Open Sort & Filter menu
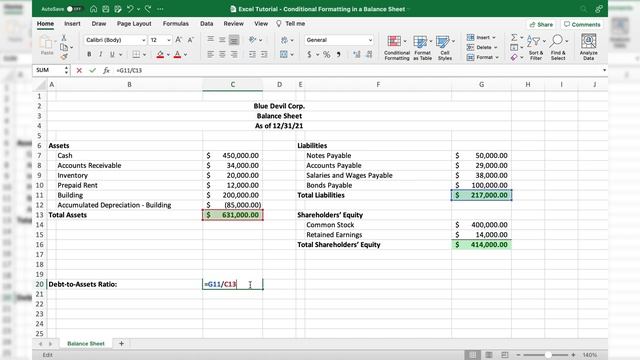This screenshot has width=640, height=360. 536,48
